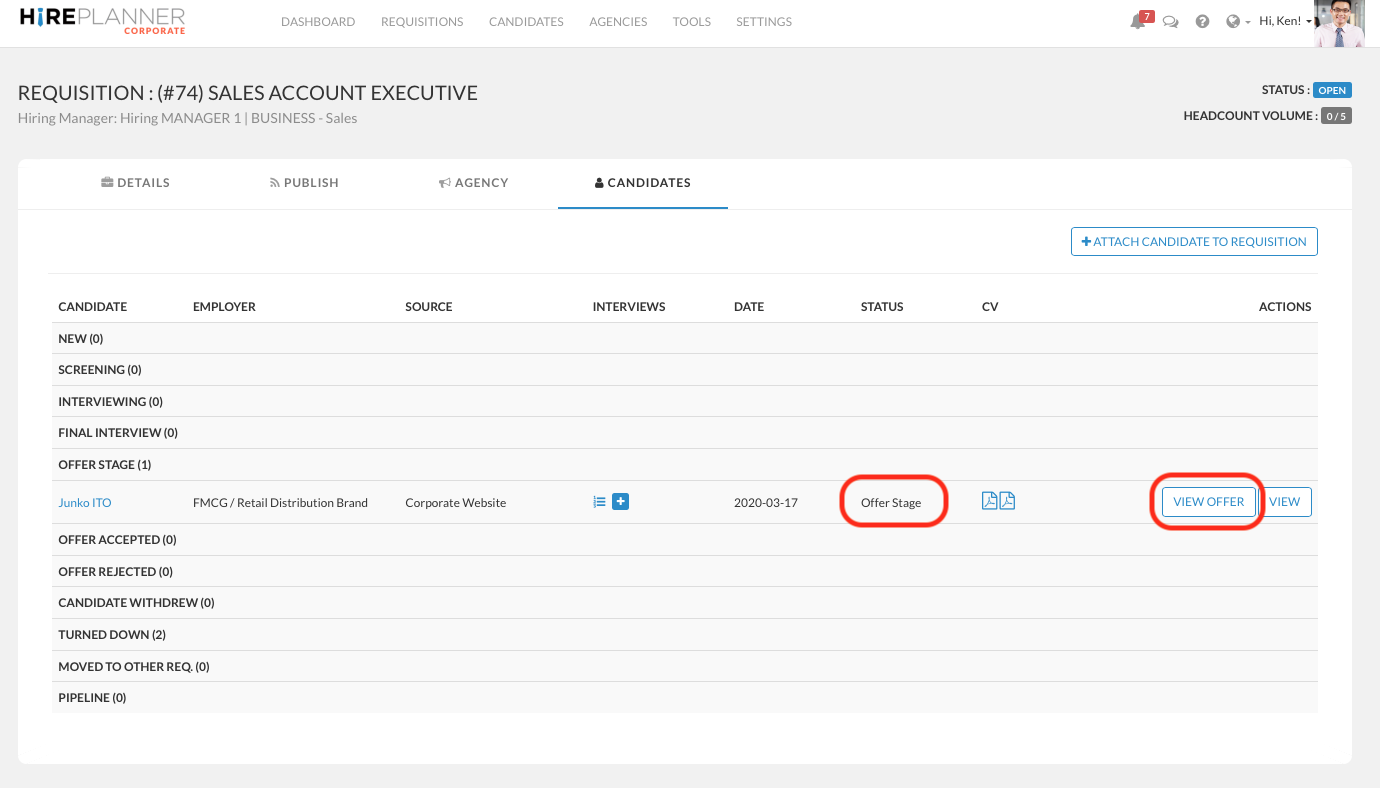Click the help question mark icon
The height and width of the screenshot is (788, 1380).
coord(1202,22)
